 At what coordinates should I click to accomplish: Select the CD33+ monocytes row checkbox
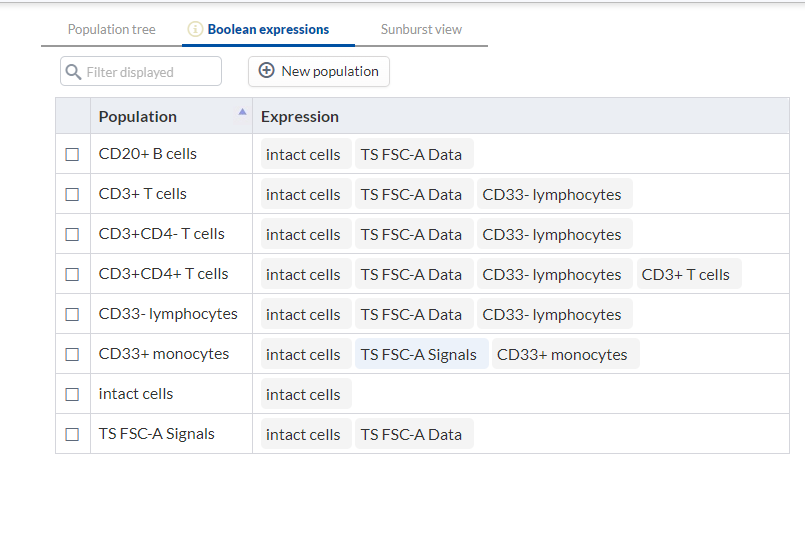point(72,355)
